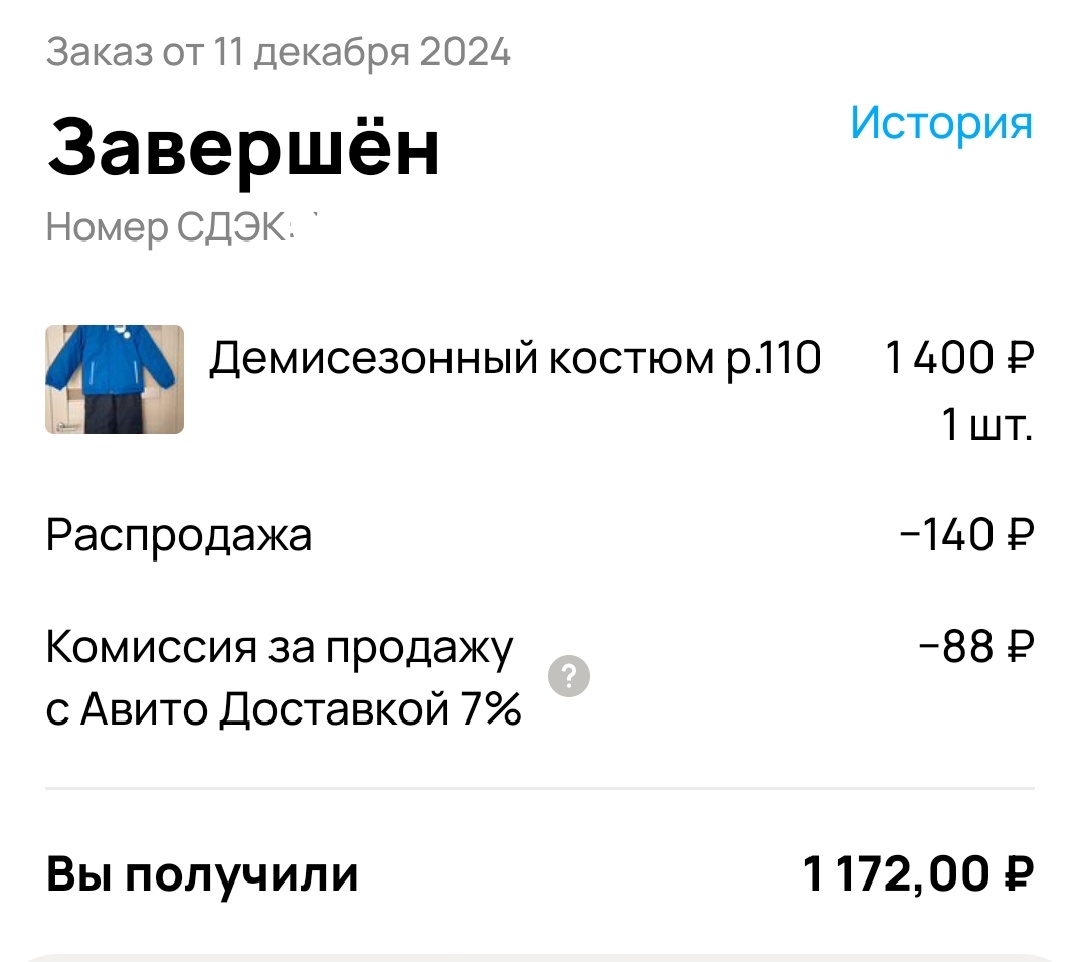Click the help icon beside Авито Доставкой 7%

(x=570, y=677)
